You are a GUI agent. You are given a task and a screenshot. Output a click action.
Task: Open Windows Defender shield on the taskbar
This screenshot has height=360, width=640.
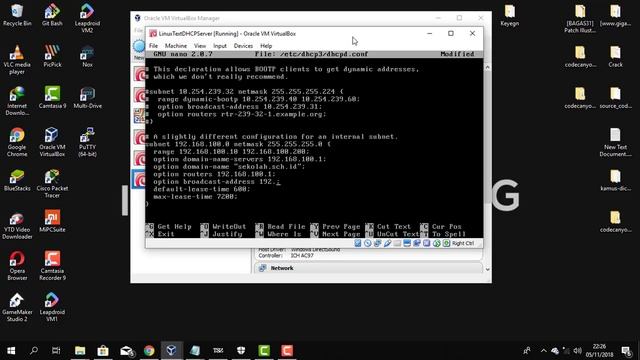pos(241,351)
